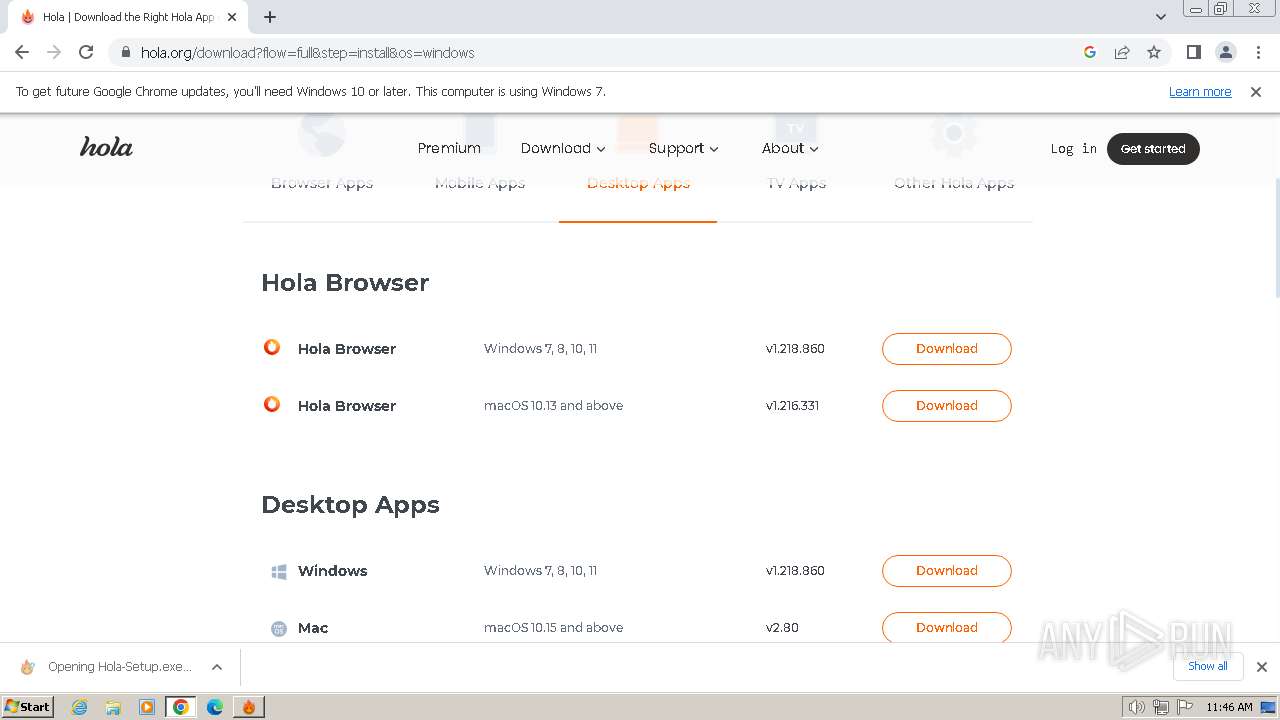Bookmark this page with the star icon

[x=1154, y=52]
